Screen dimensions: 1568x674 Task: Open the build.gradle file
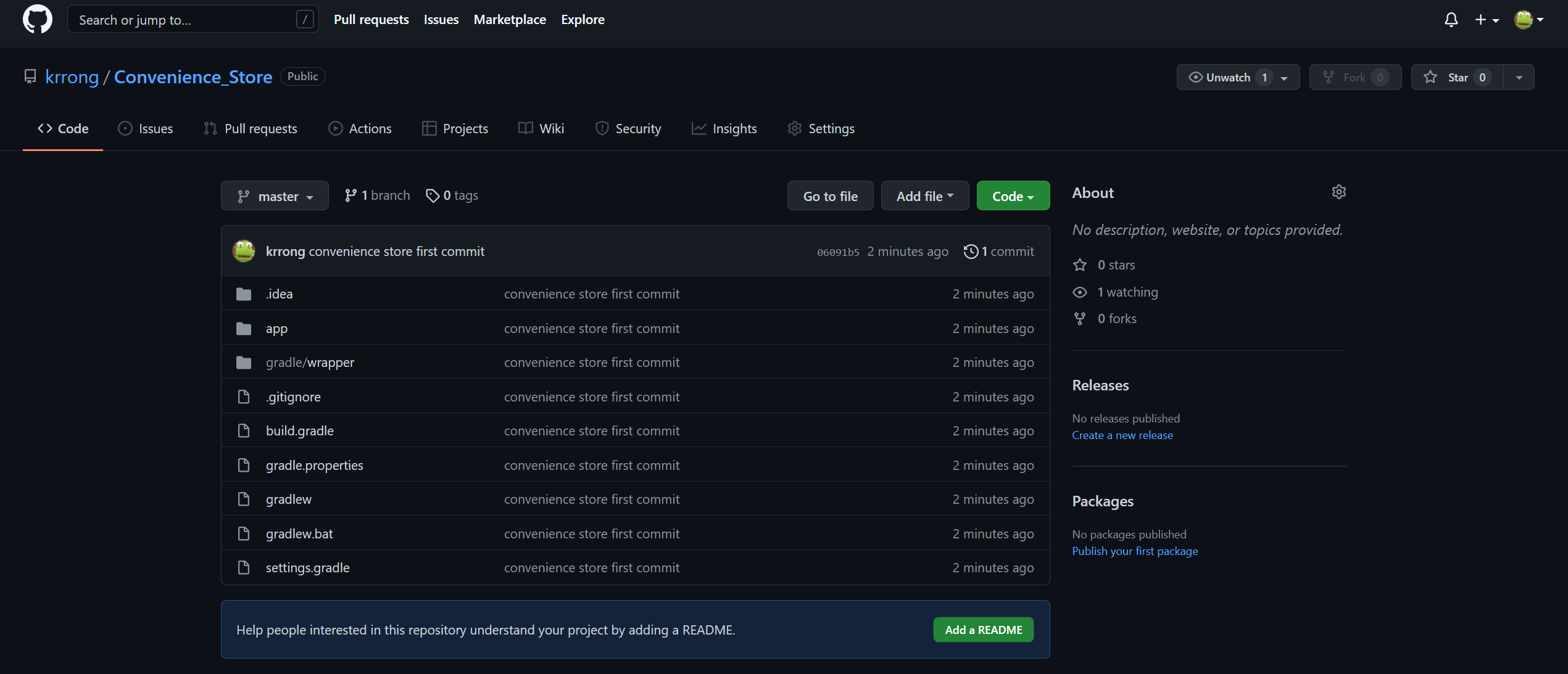pos(299,431)
